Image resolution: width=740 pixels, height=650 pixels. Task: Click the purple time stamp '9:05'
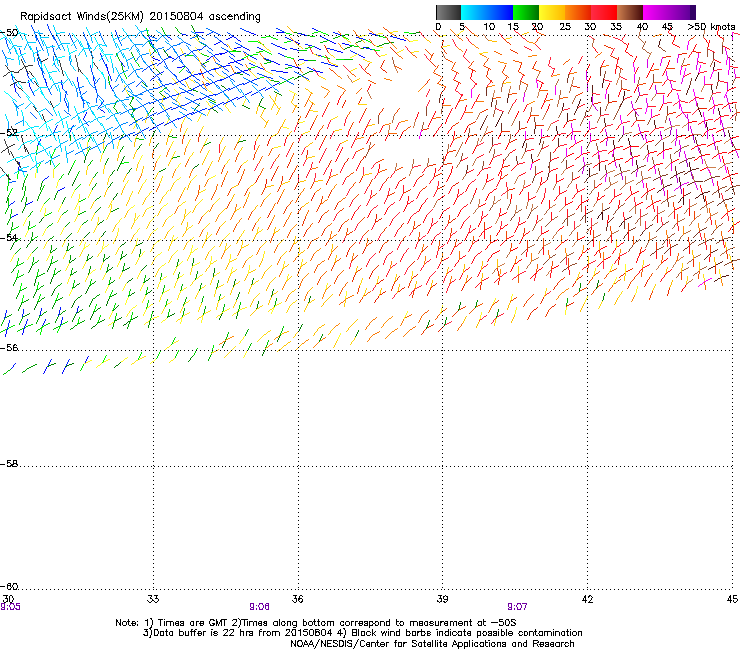10,607
